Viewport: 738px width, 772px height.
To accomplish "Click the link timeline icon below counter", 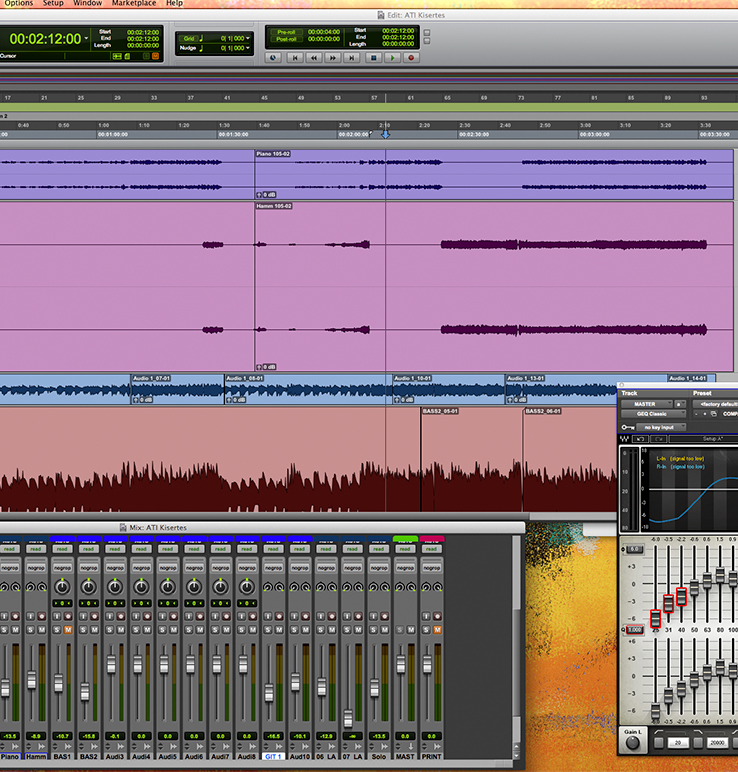I will pos(117,56).
